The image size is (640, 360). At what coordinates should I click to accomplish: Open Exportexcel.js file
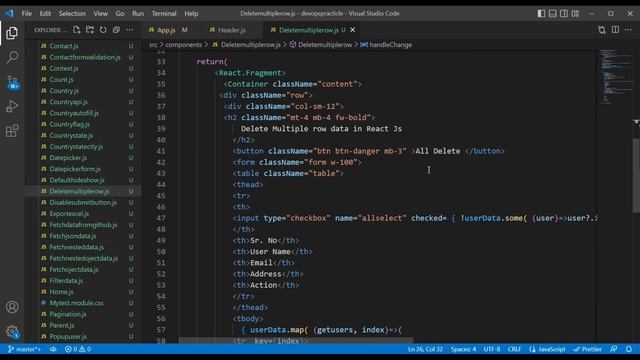point(69,213)
